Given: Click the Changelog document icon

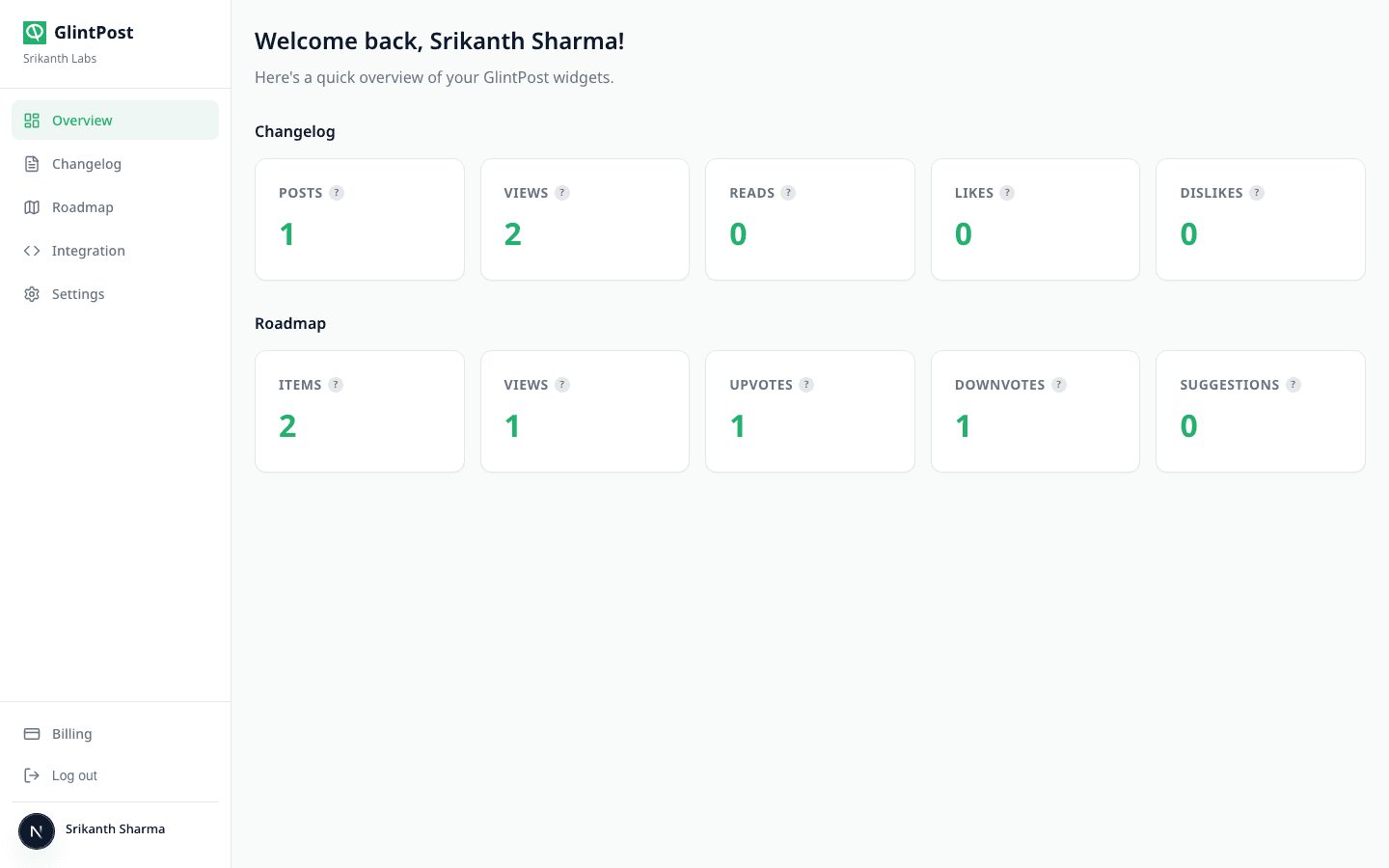Looking at the screenshot, I should point(32,164).
